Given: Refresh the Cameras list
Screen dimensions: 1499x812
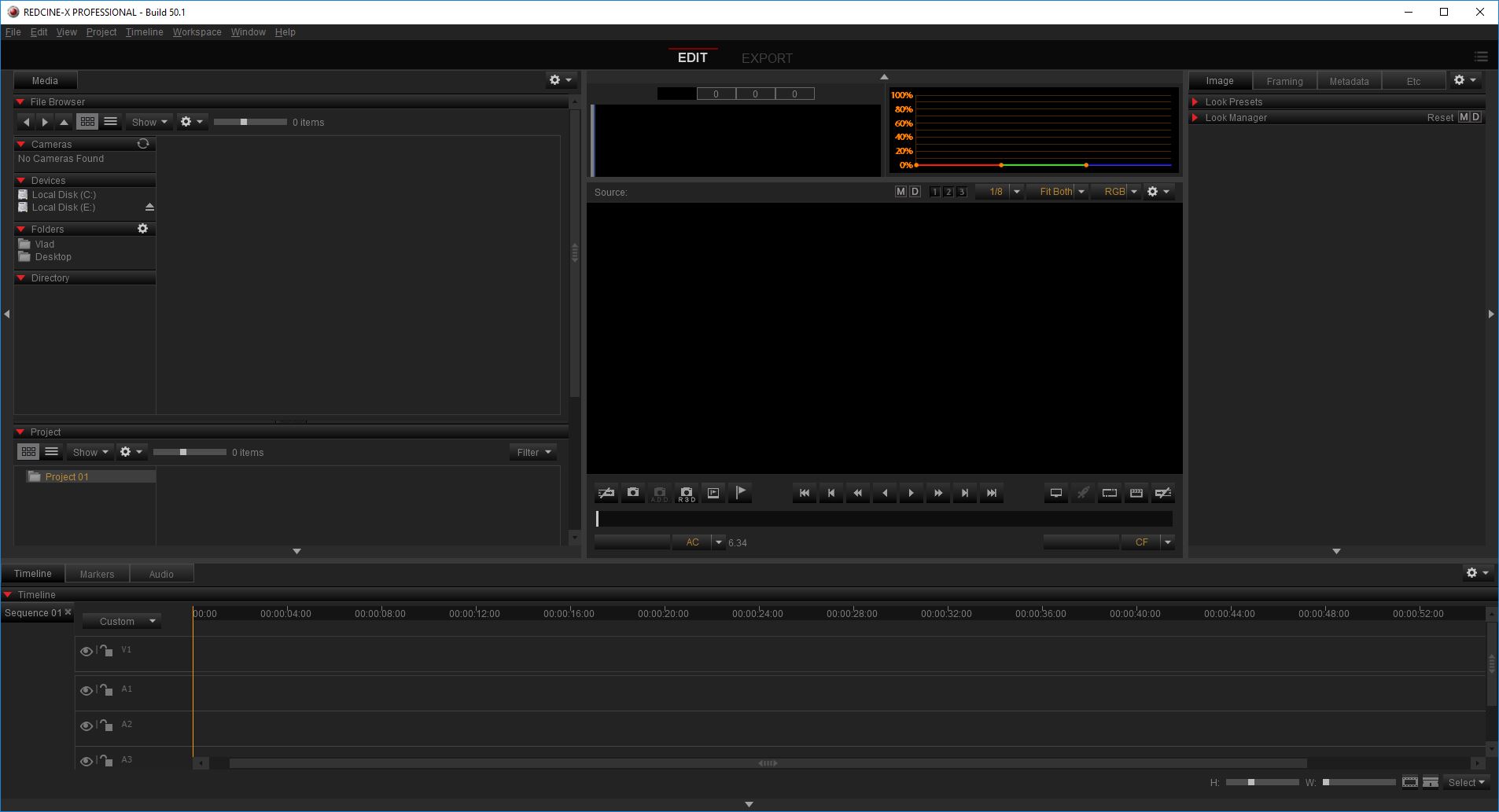Looking at the screenshot, I should click(143, 144).
